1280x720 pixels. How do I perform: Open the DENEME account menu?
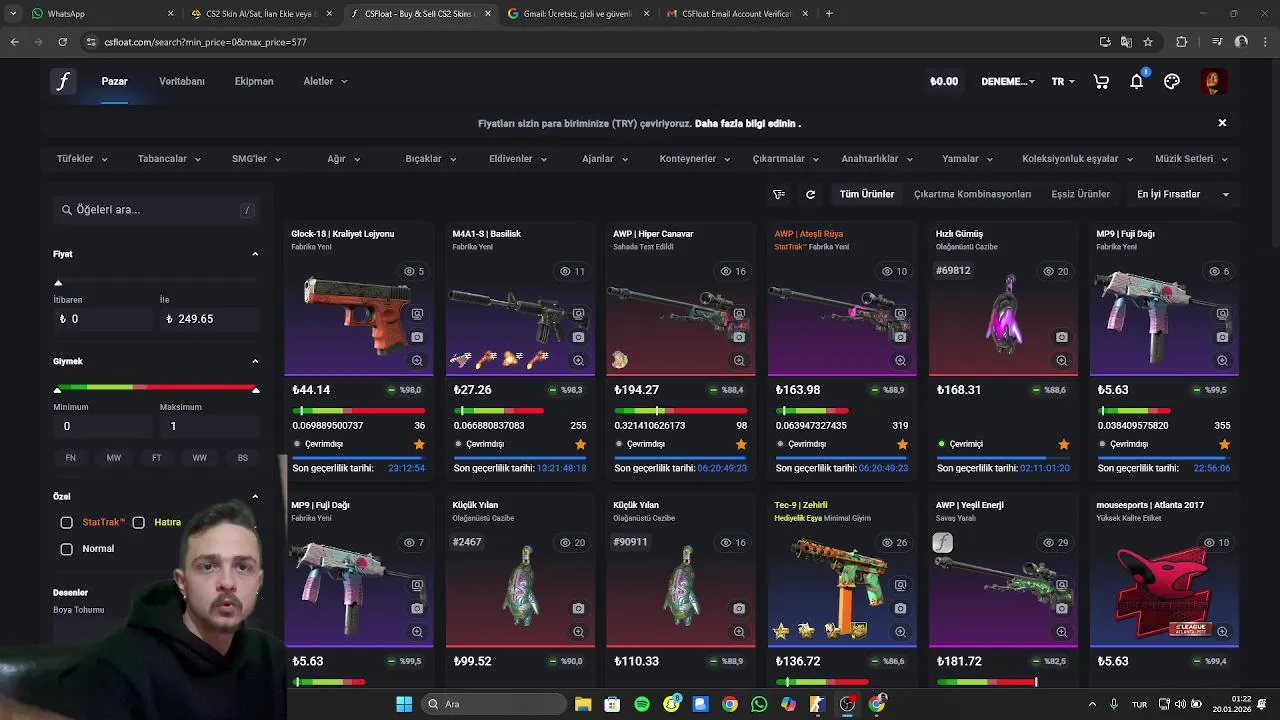tap(1008, 82)
